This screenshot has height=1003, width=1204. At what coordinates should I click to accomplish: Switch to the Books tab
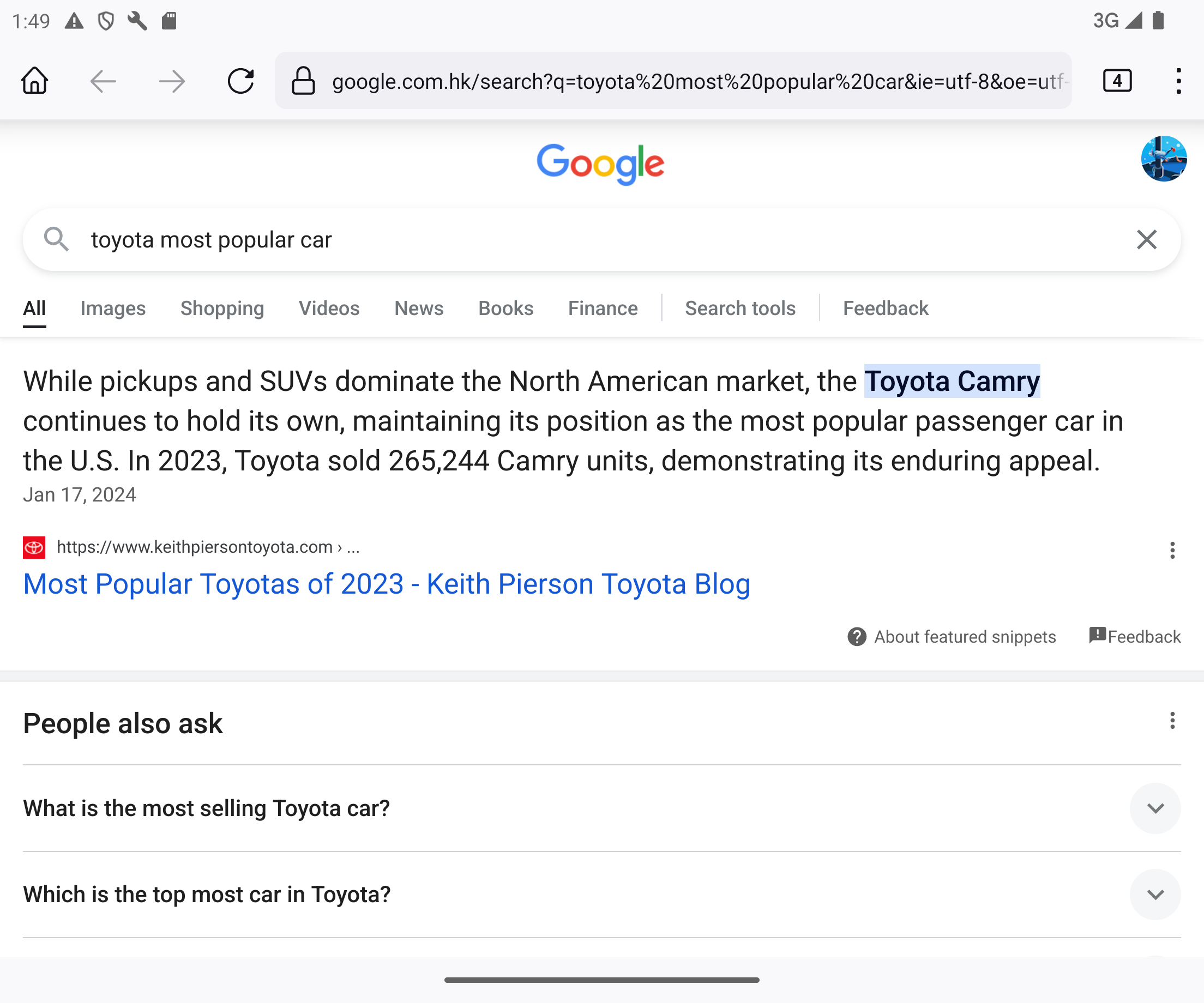[x=505, y=309]
